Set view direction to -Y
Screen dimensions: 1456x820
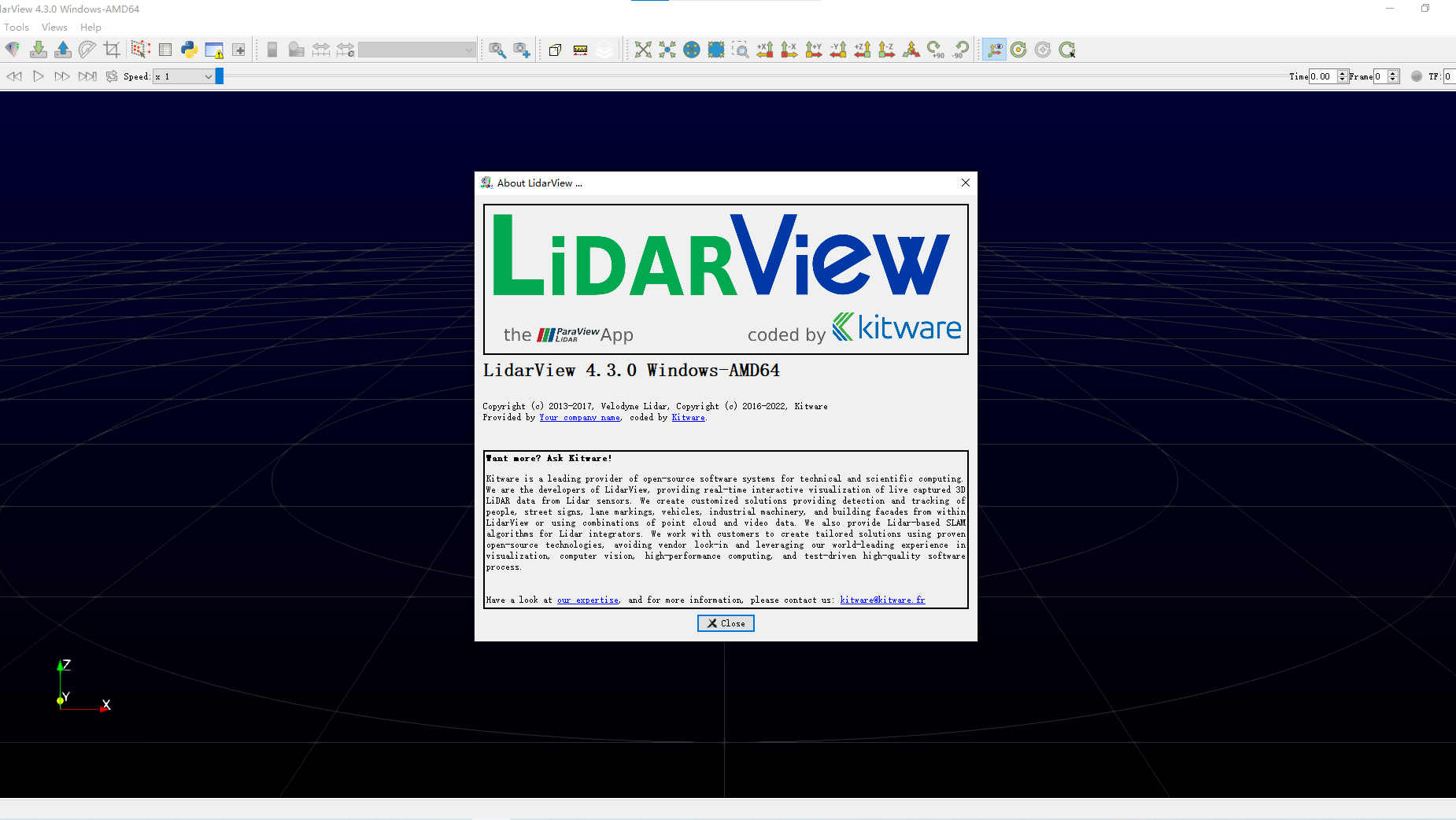838,50
